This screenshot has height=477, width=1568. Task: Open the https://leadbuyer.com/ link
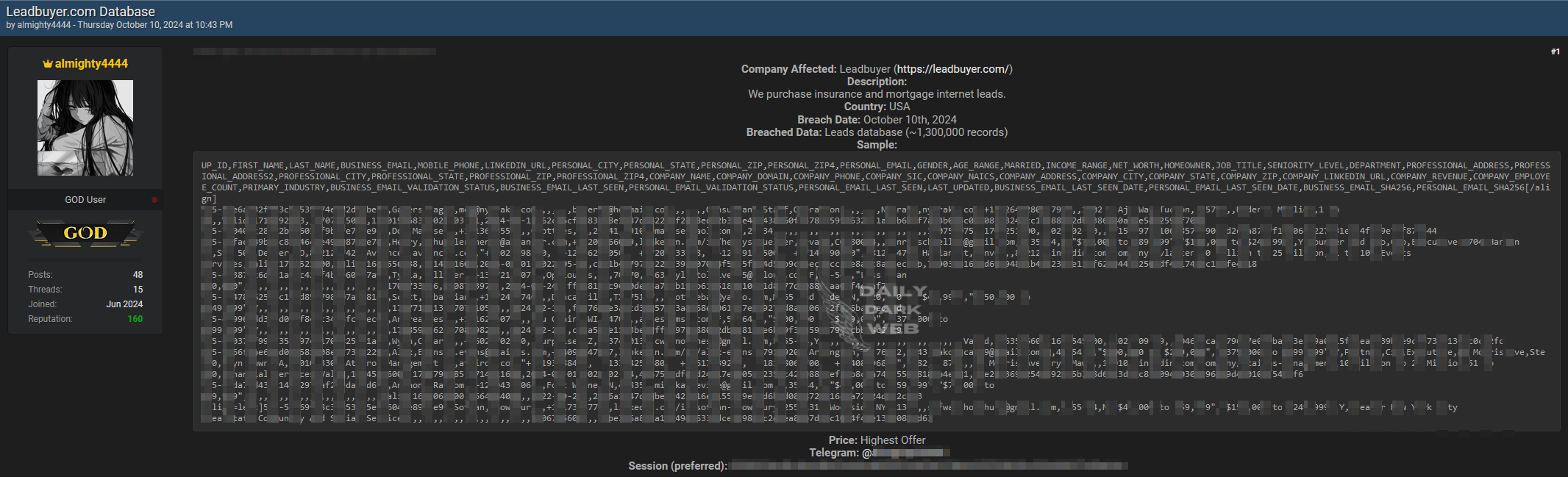coord(953,69)
